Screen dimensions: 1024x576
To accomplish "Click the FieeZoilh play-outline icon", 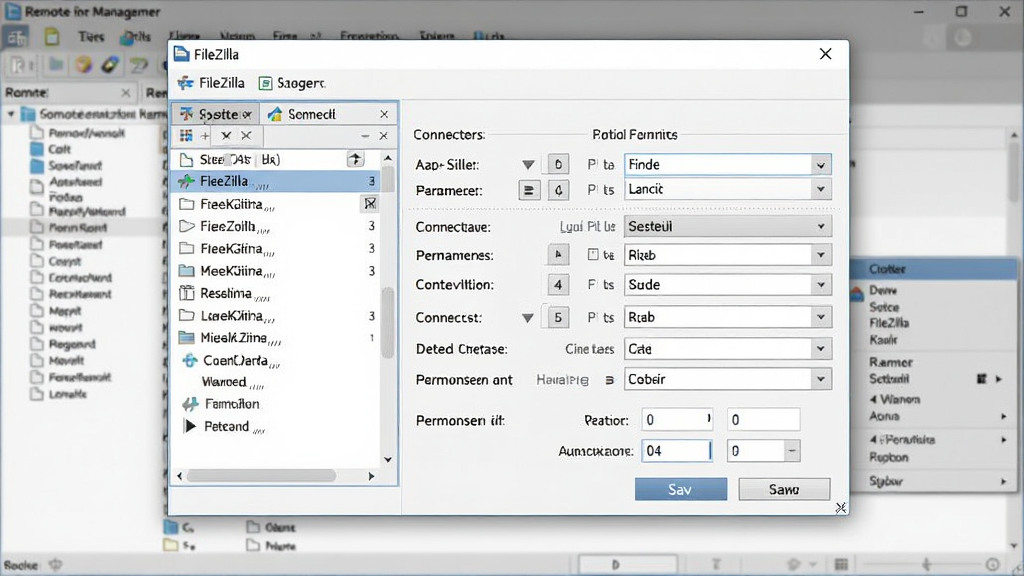I will pos(187,226).
